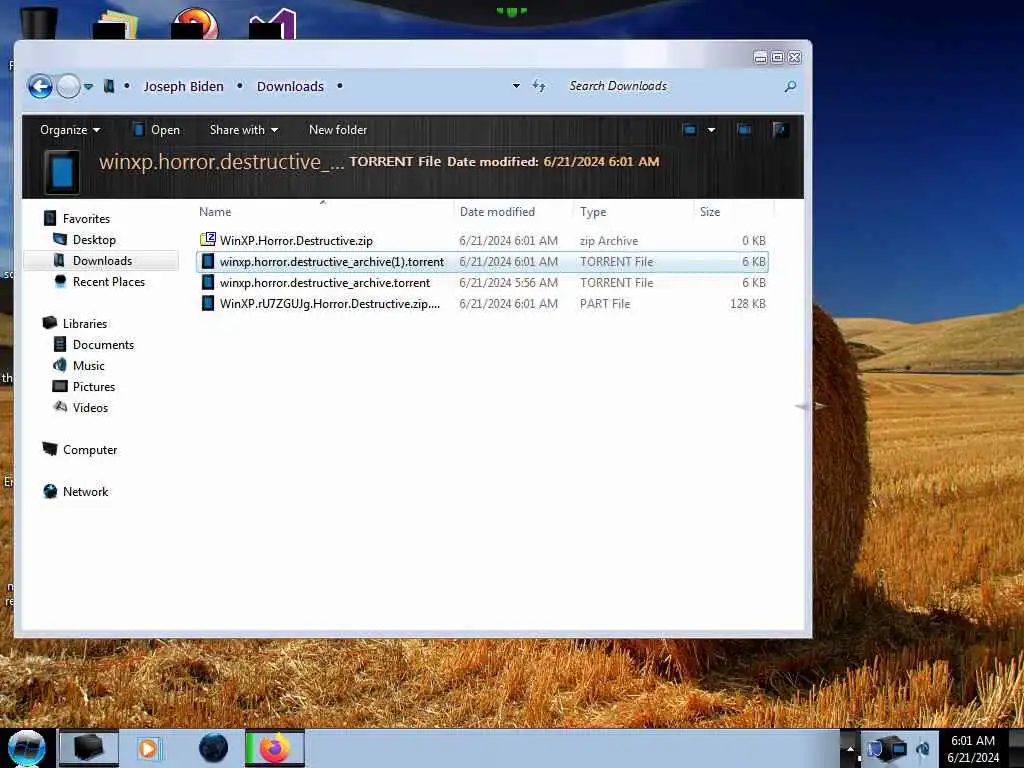Viewport: 1024px width, 768px height.
Task: Switch to Firefox in the taskbar
Action: 275,748
